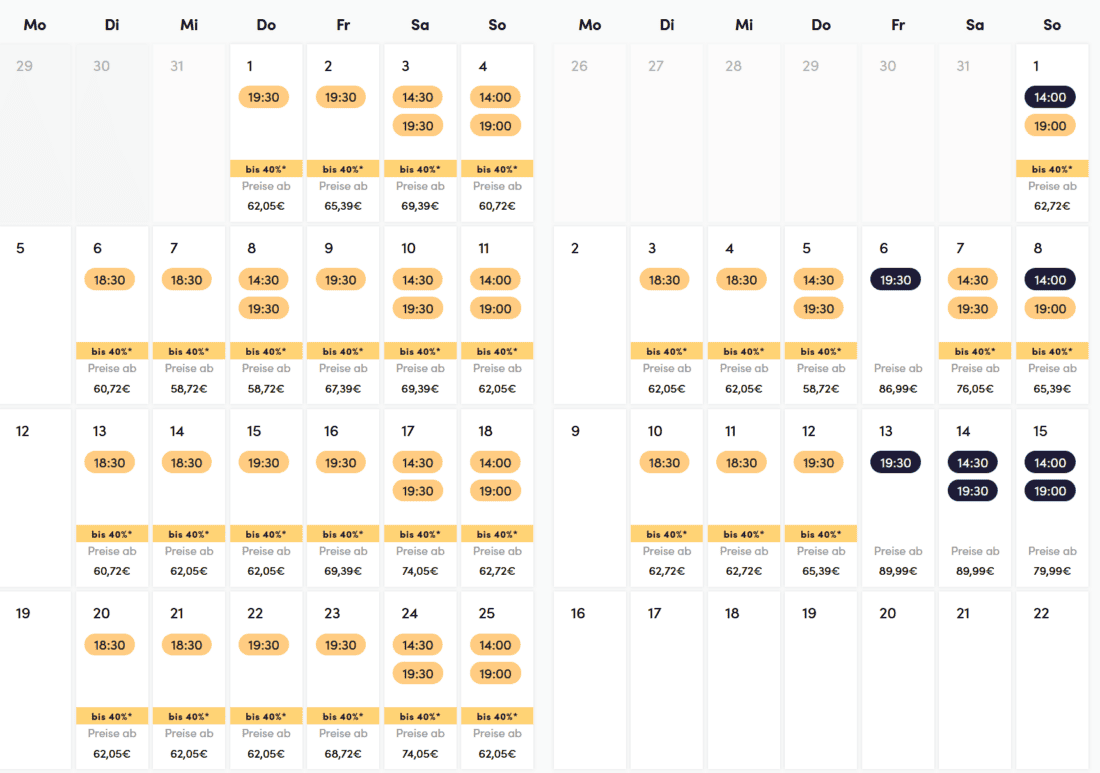This screenshot has height=773, width=1100.
Task: Click the 'bis 40%*' badge on Wednesday the 21st
Action: [188, 716]
